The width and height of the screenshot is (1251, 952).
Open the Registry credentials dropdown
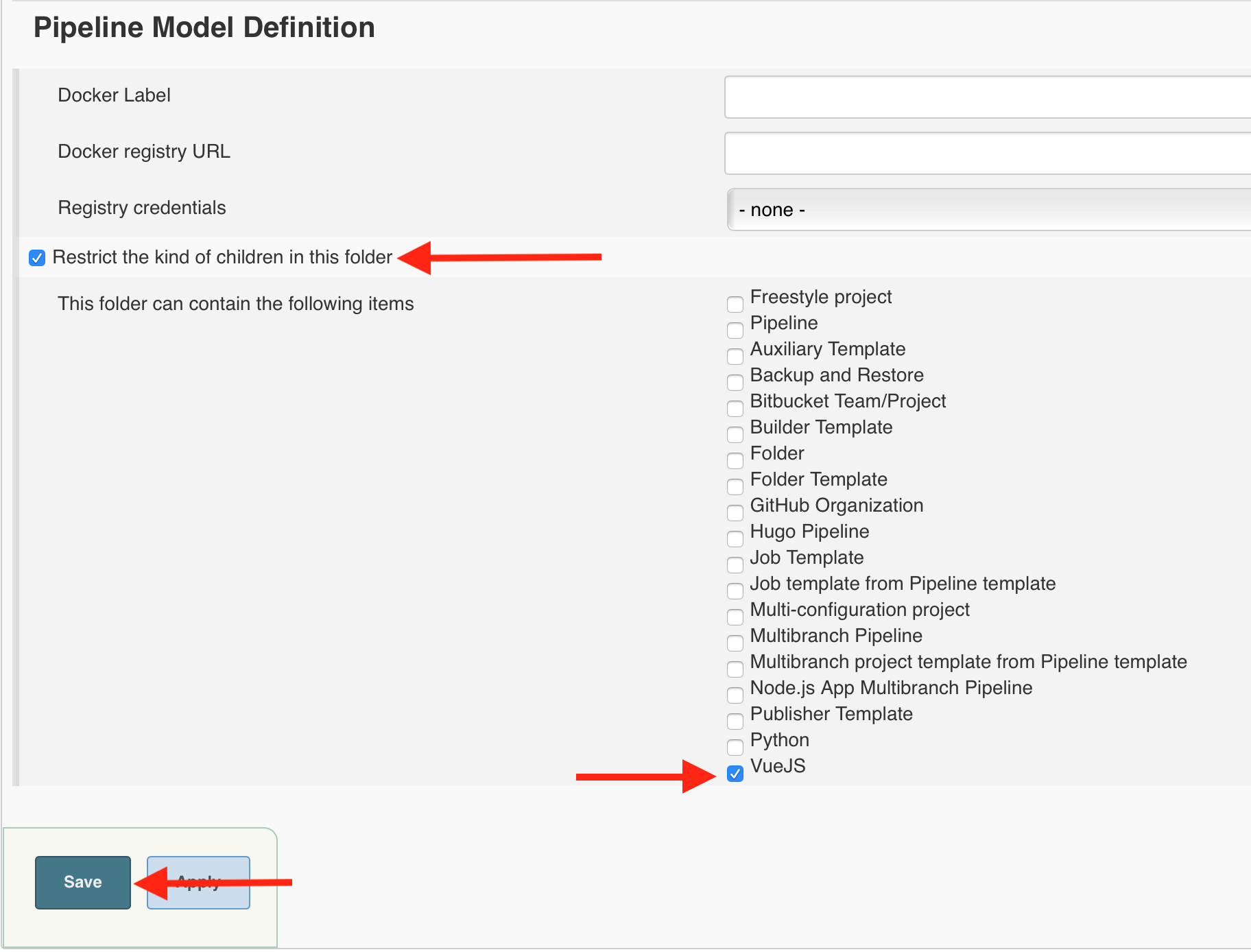pos(988,210)
